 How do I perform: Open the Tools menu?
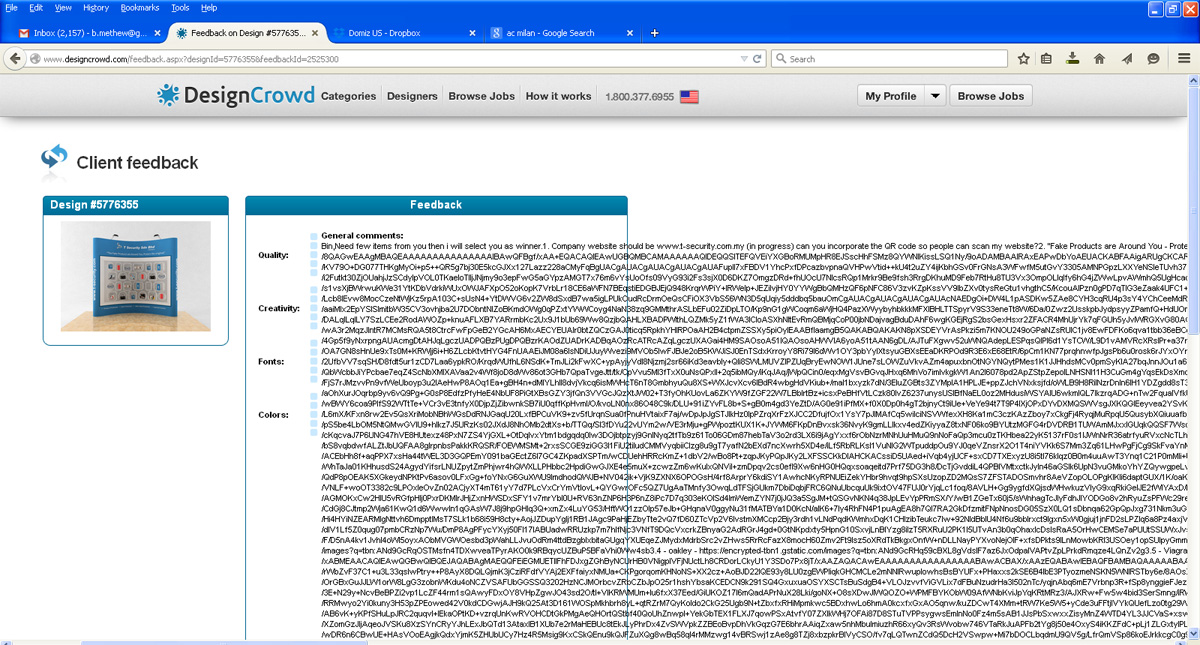point(180,7)
